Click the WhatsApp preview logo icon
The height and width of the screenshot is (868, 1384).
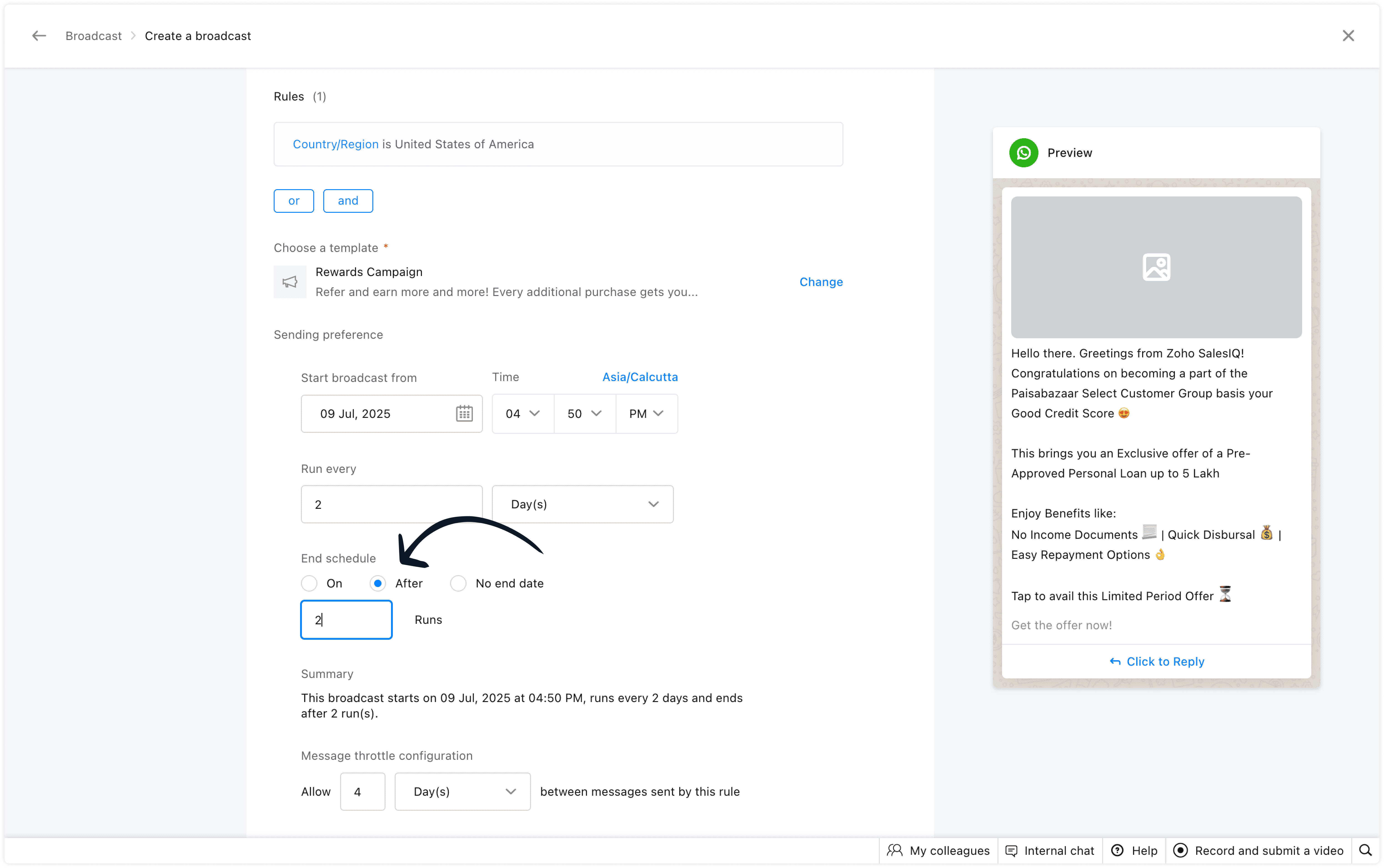point(1023,153)
